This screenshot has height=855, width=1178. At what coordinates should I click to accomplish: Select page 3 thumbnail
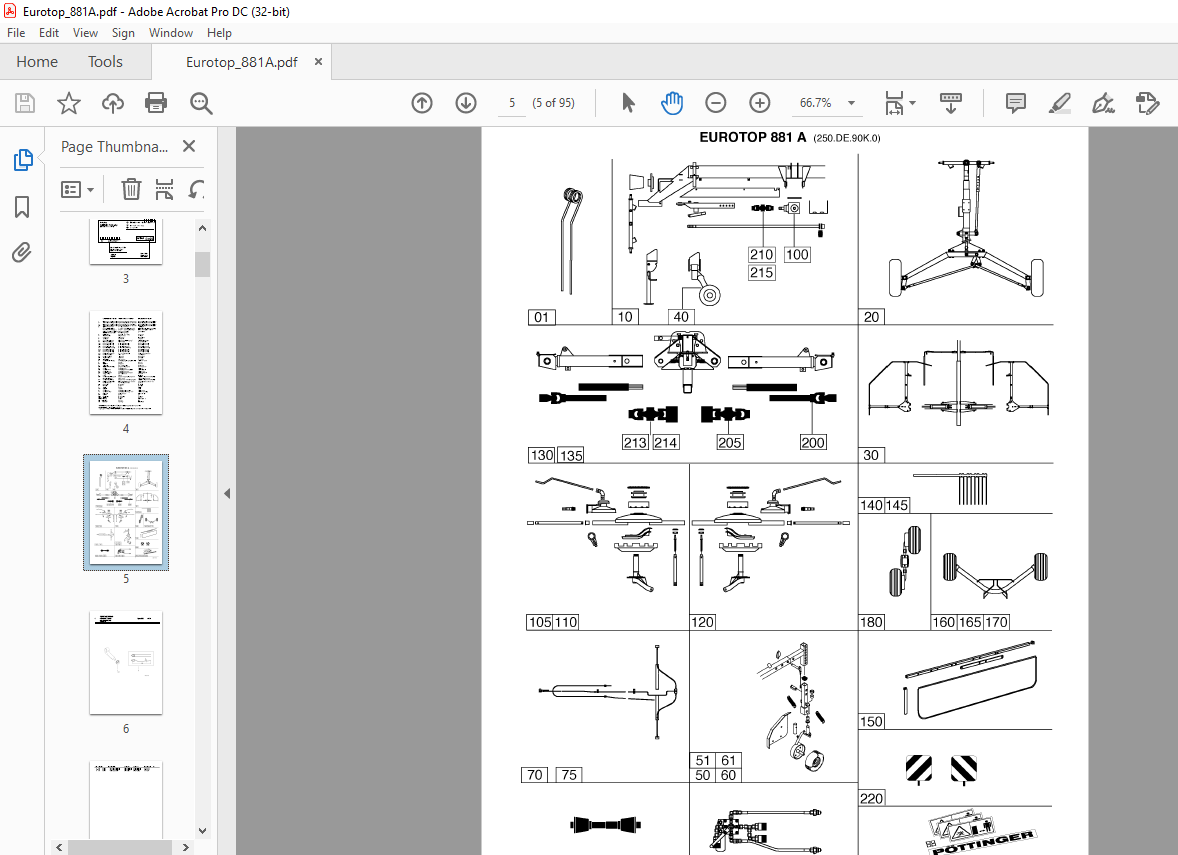(125, 242)
